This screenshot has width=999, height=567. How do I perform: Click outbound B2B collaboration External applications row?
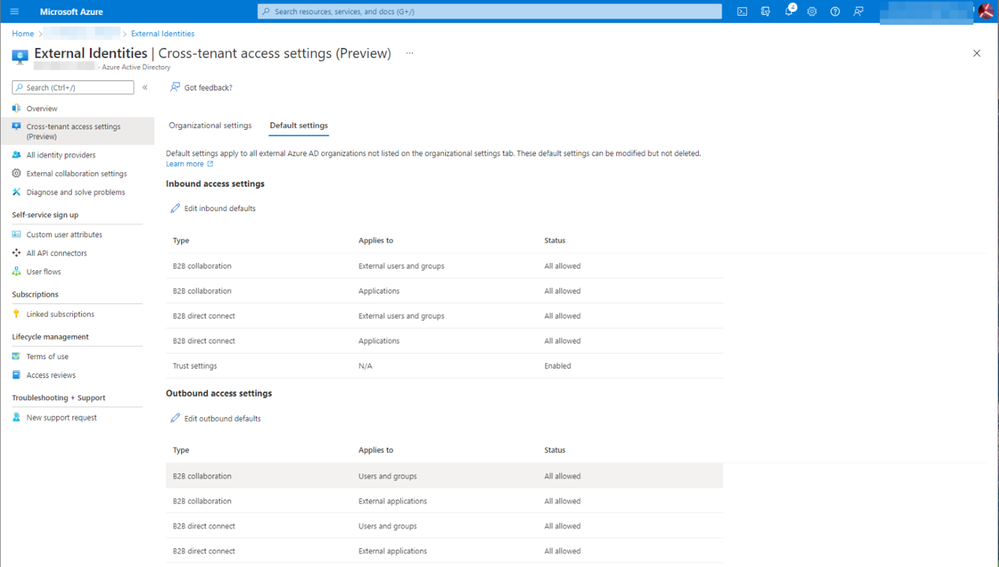444,501
